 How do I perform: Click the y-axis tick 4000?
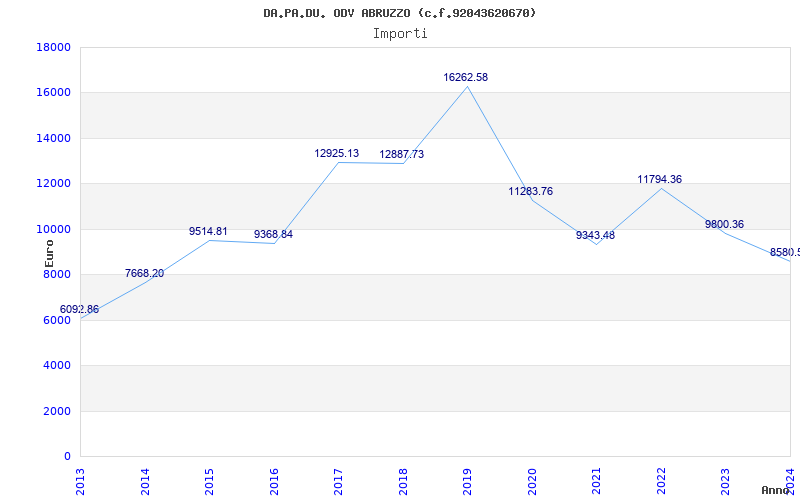tap(57, 366)
